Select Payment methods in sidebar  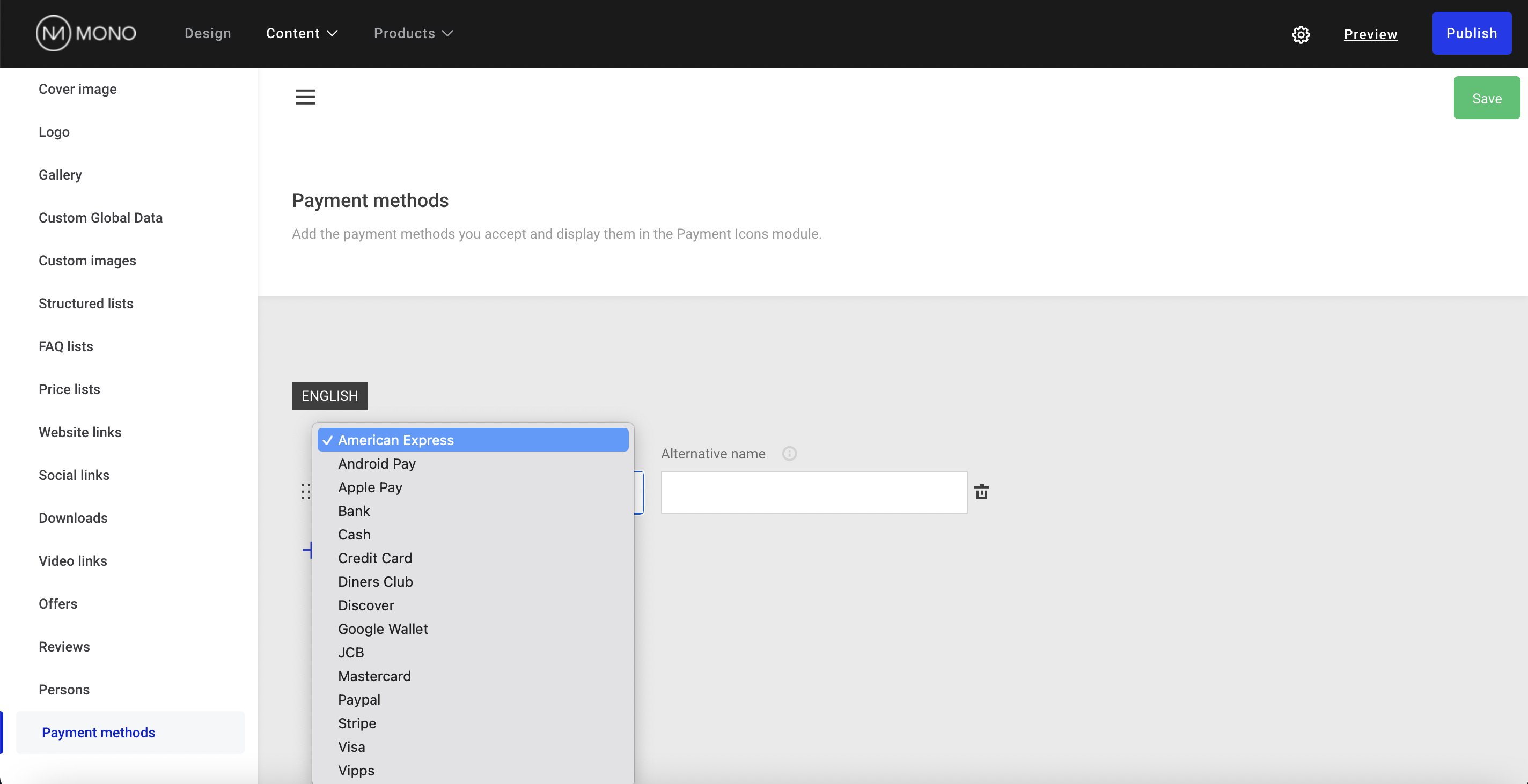click(130, 733)
